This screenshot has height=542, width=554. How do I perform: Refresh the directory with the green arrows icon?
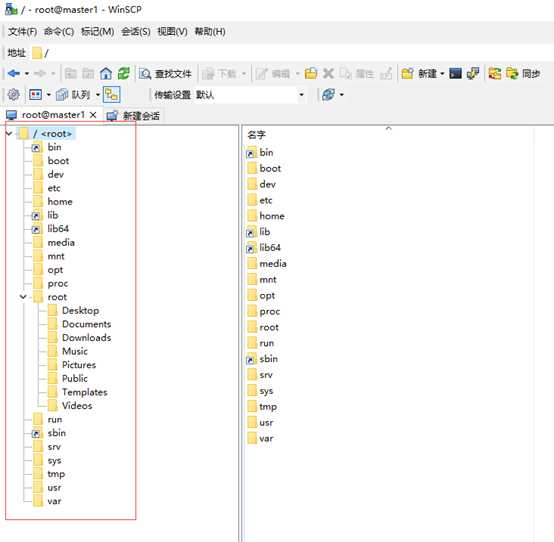point(124,73)
